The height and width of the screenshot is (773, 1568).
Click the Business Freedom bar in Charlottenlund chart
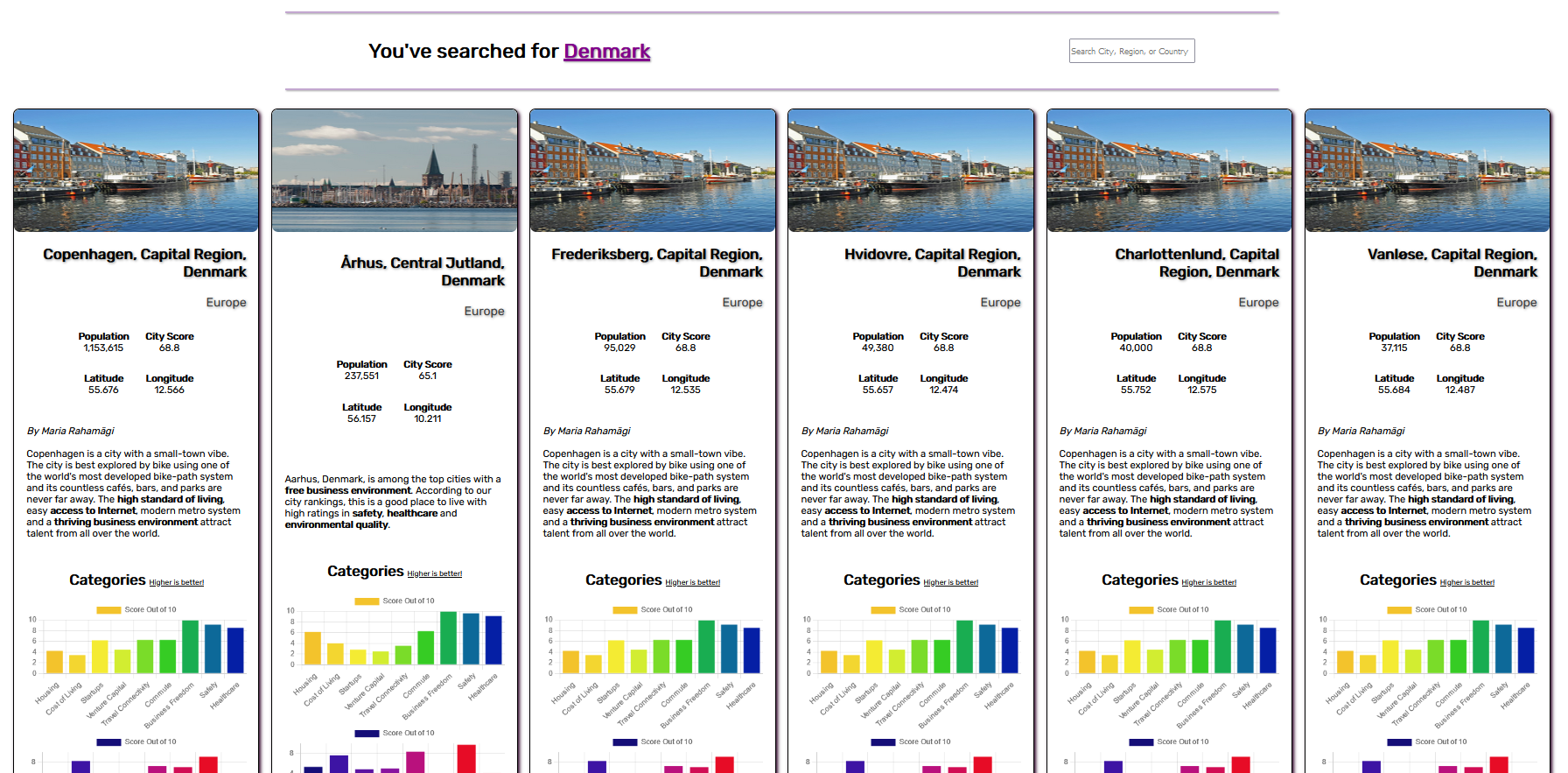[1222, 647]
